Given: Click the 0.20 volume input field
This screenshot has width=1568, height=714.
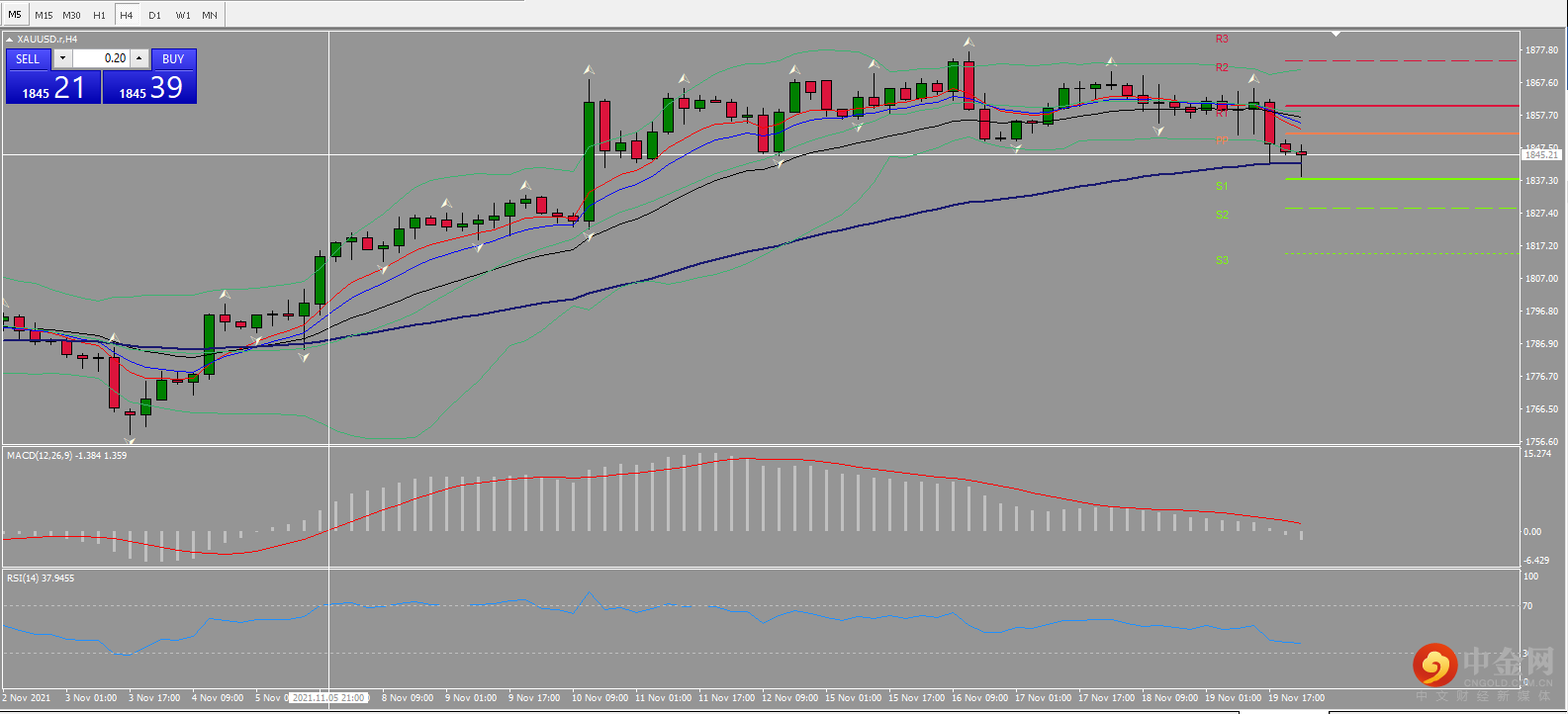Looking at the screenshot, I should (101, 58).
